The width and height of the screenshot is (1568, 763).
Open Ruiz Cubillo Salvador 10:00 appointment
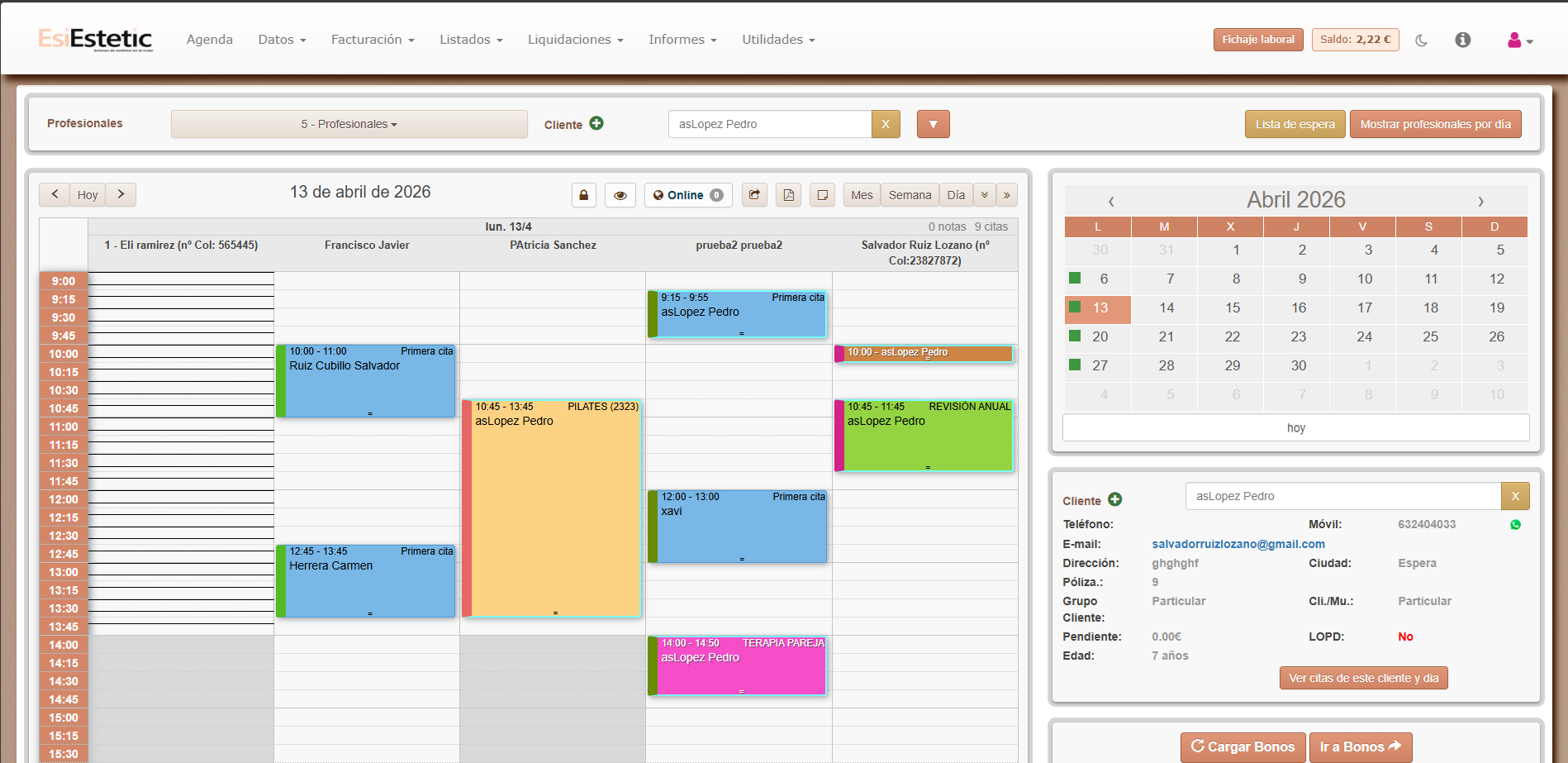click(x=366, y=381)
